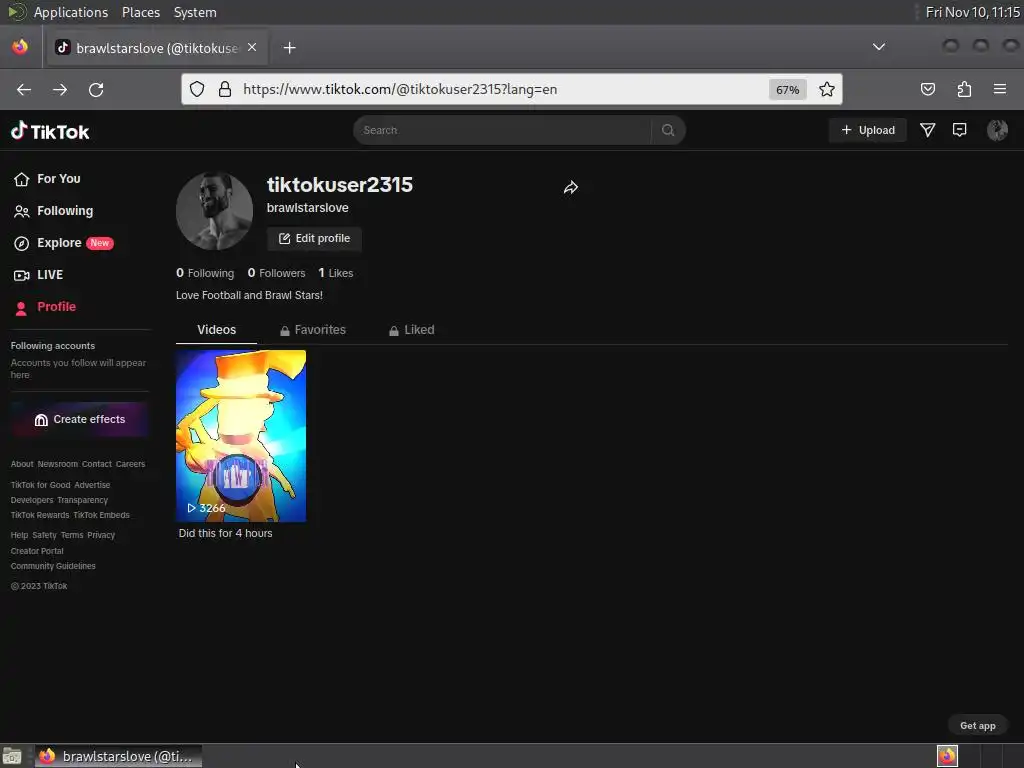1024x768 pixels.
Task: Switch to the Favorites tab
Action: click(x=313, y=330)
